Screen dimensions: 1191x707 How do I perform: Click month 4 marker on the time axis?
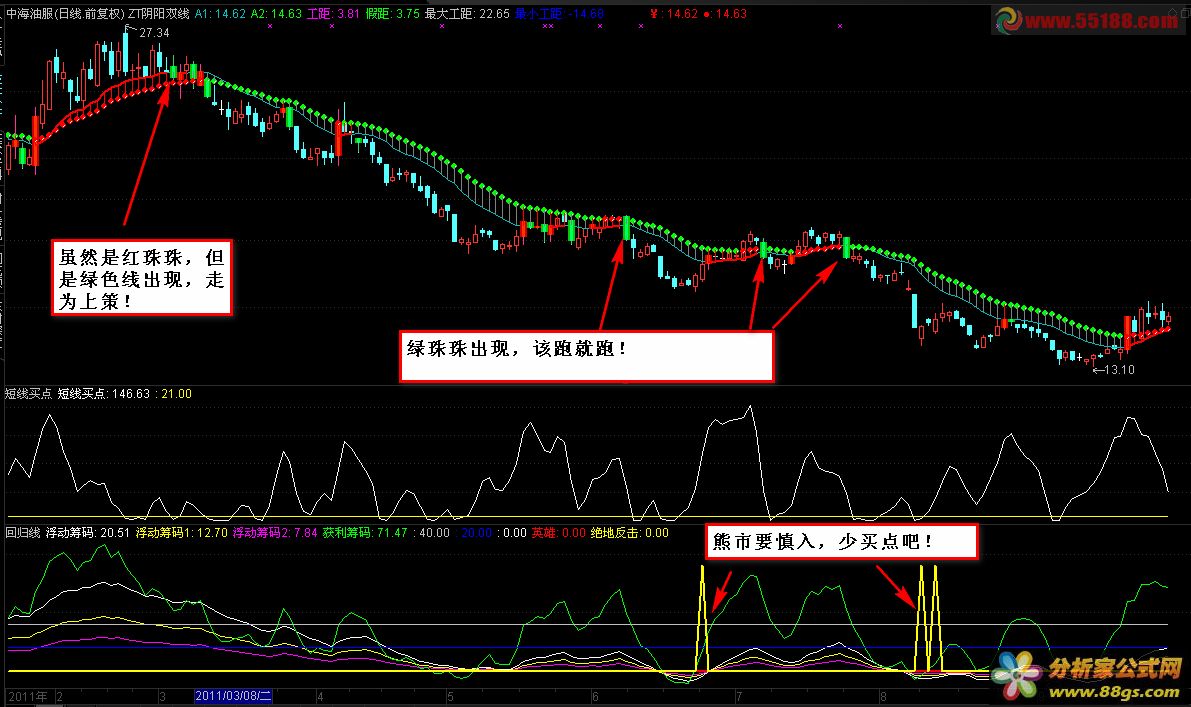(x=321, y=696)
